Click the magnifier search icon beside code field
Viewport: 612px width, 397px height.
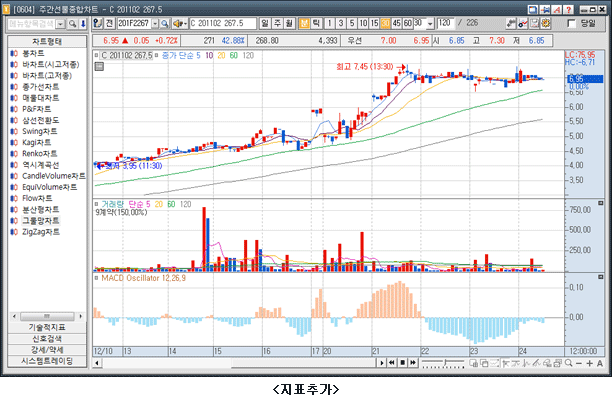[165, 24]
